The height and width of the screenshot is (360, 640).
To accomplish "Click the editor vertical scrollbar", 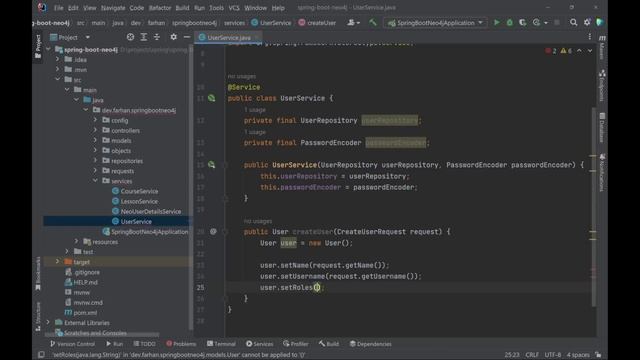I will (x=593, y=206).
